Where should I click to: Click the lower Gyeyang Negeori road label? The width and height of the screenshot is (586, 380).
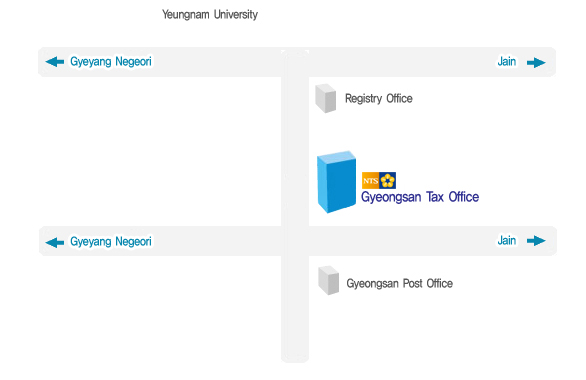pos(111,241)
